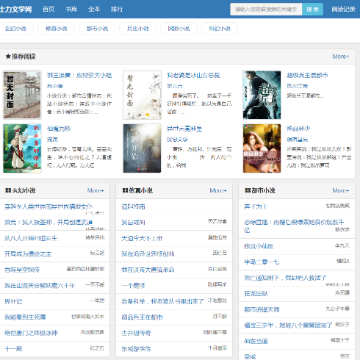Open 弃子为王 in the 都市 list
The height and width of the screenshot is (360, 360).
coord(256,207)
